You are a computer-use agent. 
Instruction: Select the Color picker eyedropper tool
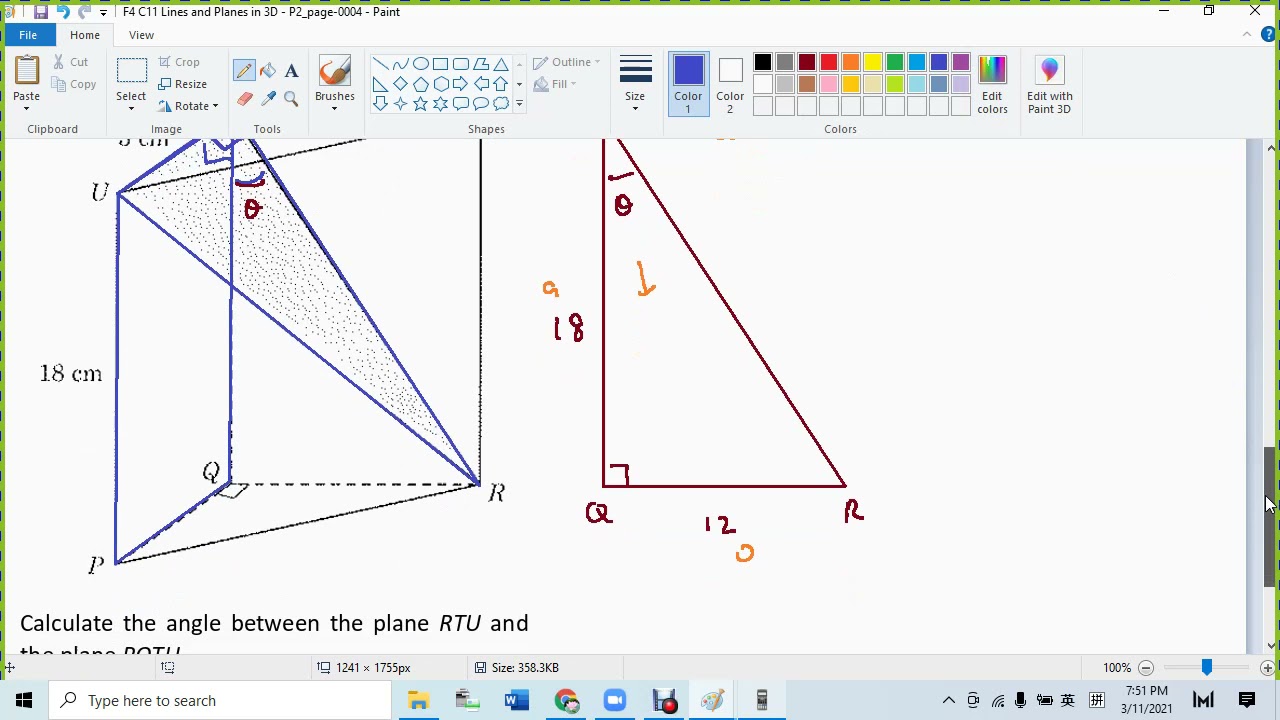pos(268,98)
